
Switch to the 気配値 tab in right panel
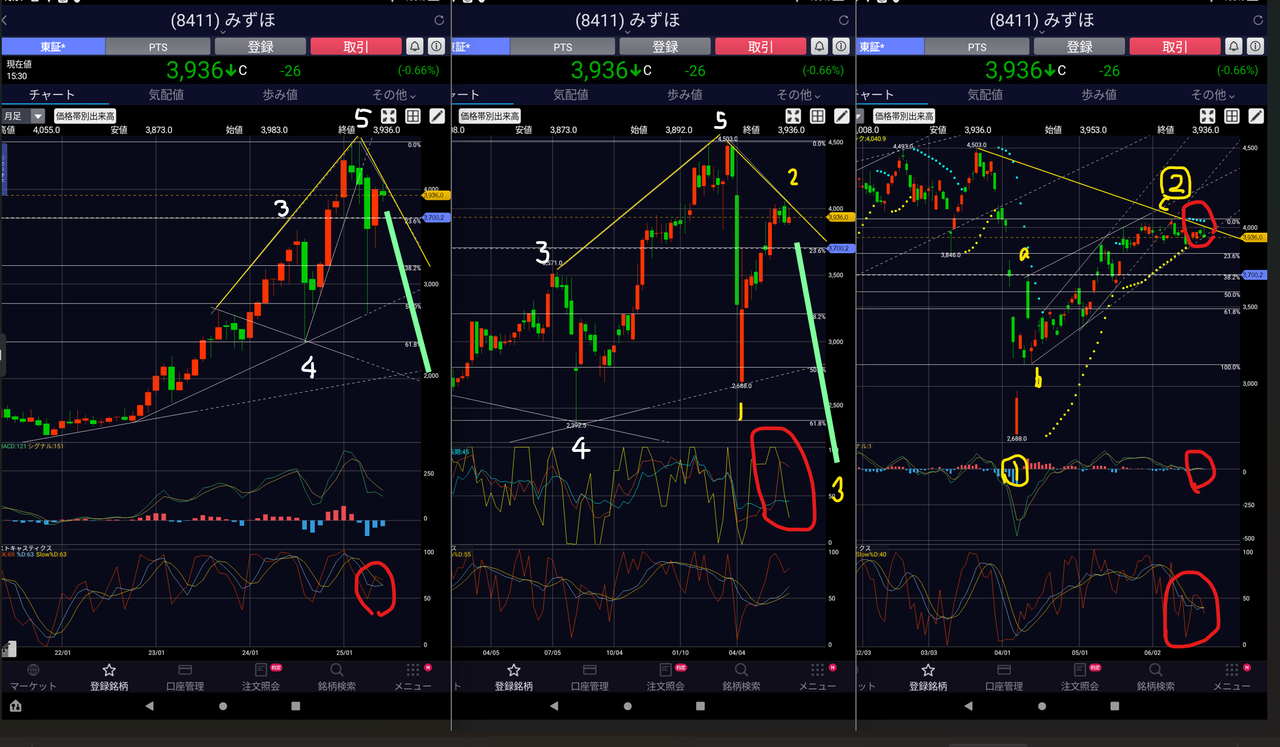pos(985,94)
